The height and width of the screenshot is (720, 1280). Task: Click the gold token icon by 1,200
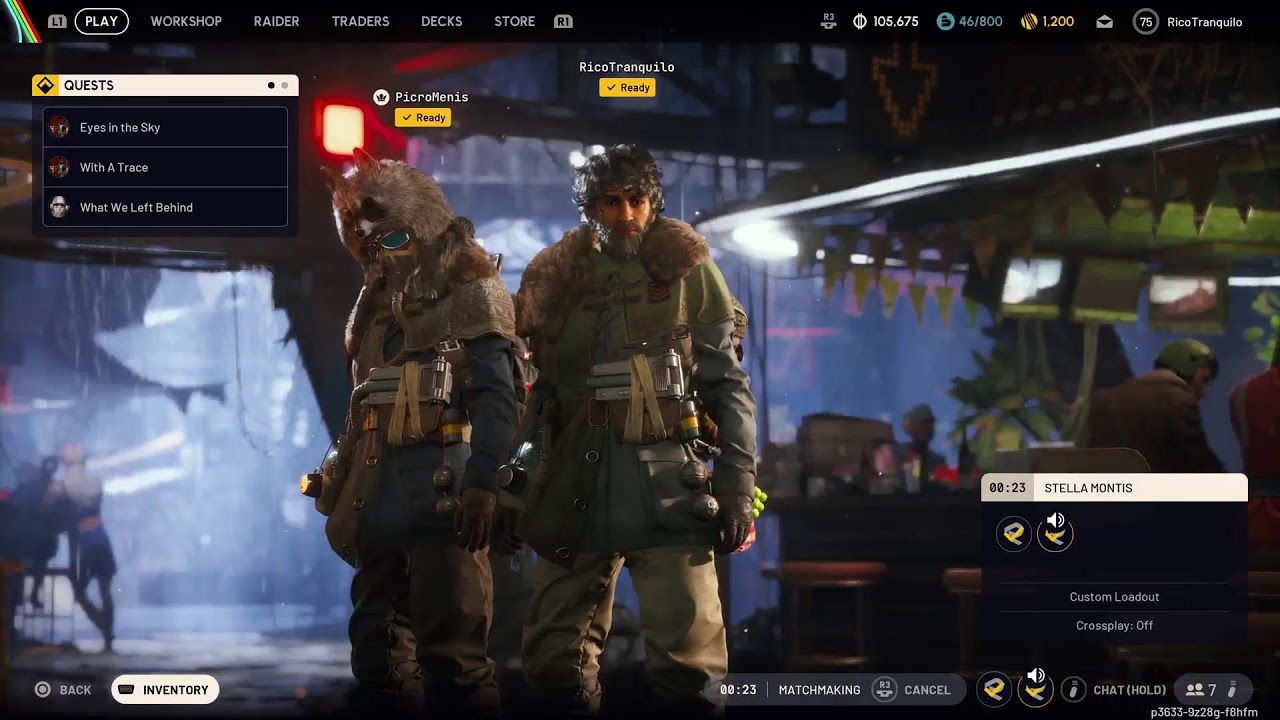(x=1029, y=21)
